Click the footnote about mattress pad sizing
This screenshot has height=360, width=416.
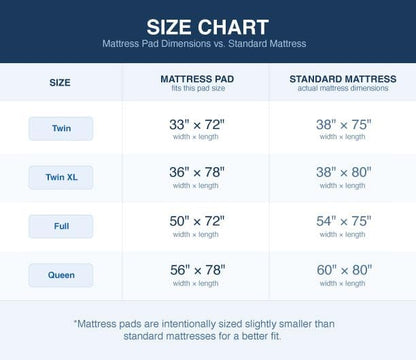pyautogui.click(x=204, y=330)
